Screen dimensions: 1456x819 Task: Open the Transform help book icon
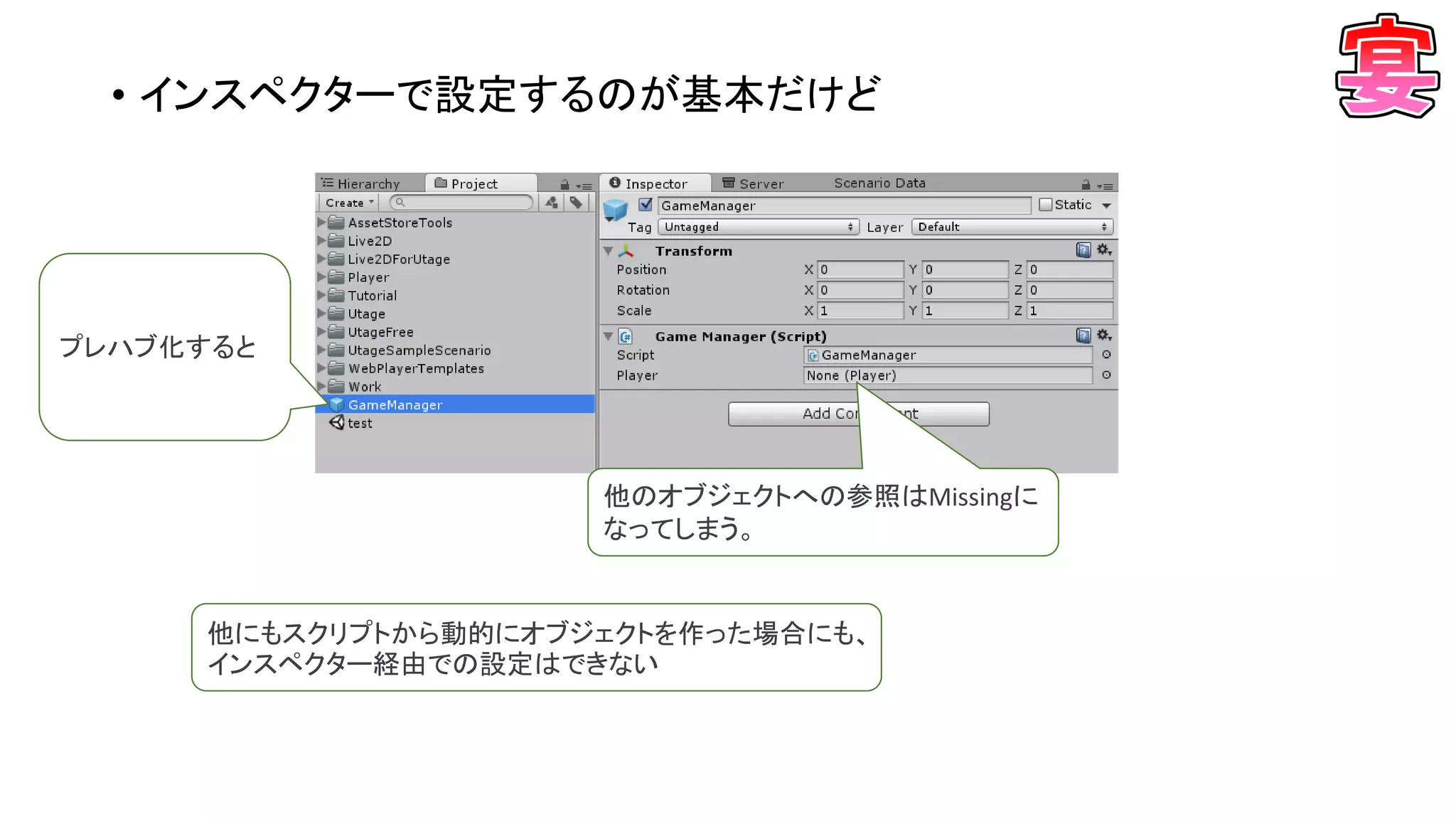click(x=1083, y=250)
